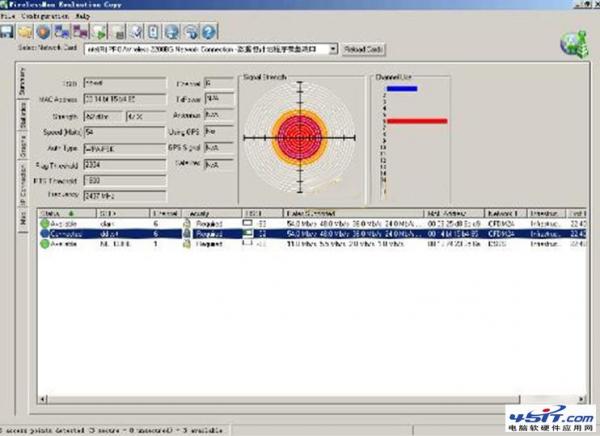Sort by the Network Type column header
The height and width of the screenshot is (436, 600).
[x=506, y=213]
